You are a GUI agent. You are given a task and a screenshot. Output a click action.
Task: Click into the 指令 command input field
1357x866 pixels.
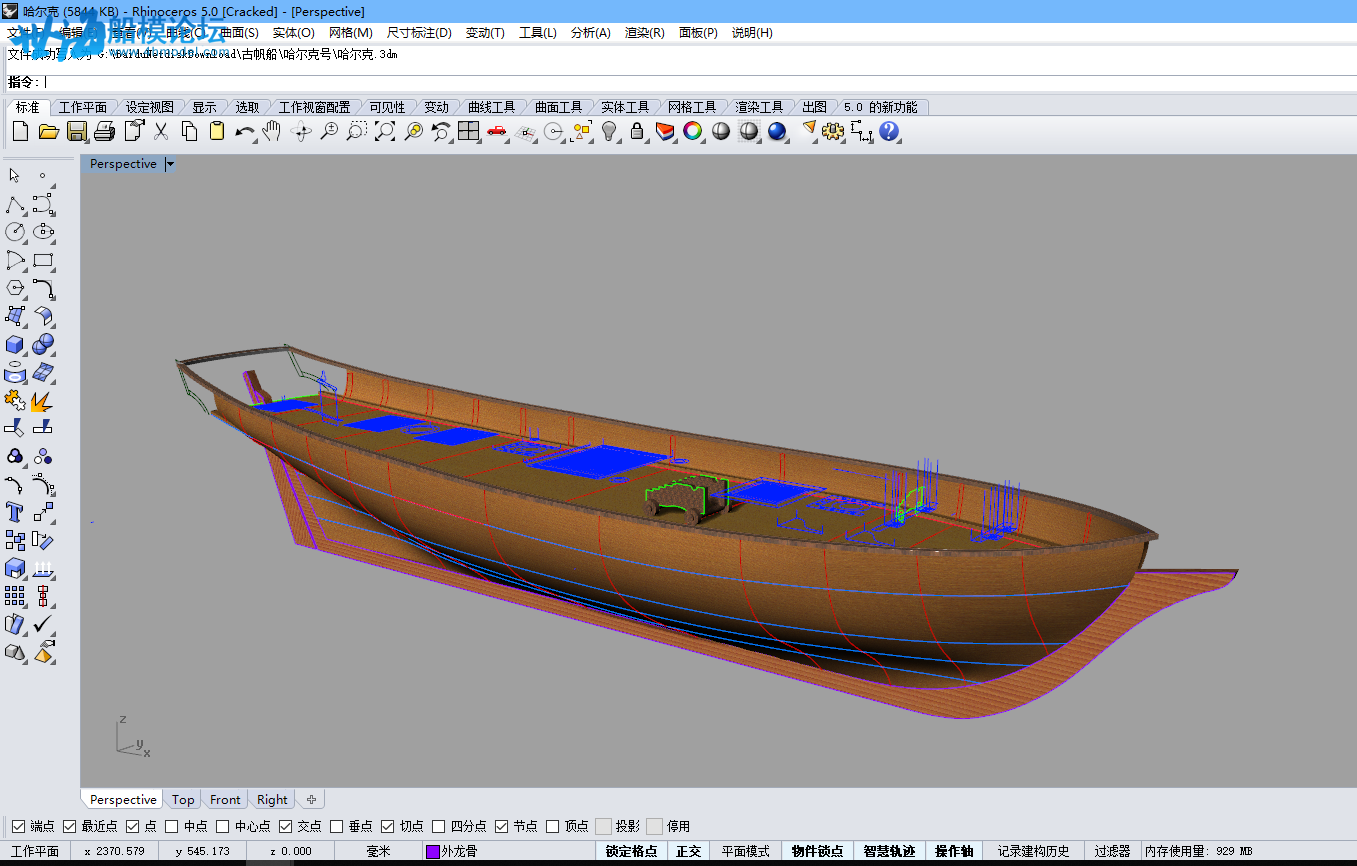(x=698, y=82)
